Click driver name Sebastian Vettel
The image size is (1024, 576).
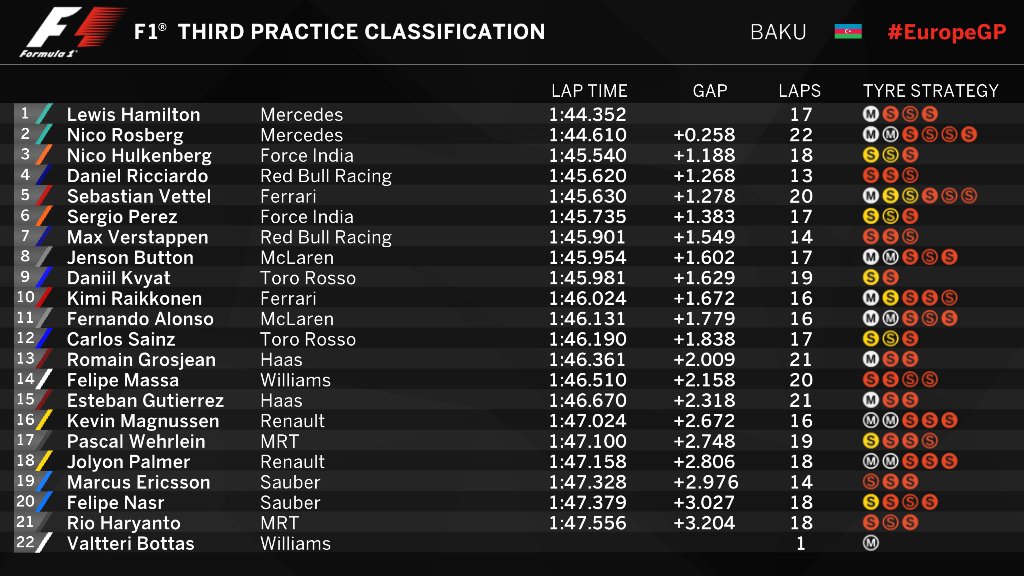click(138, 196)
